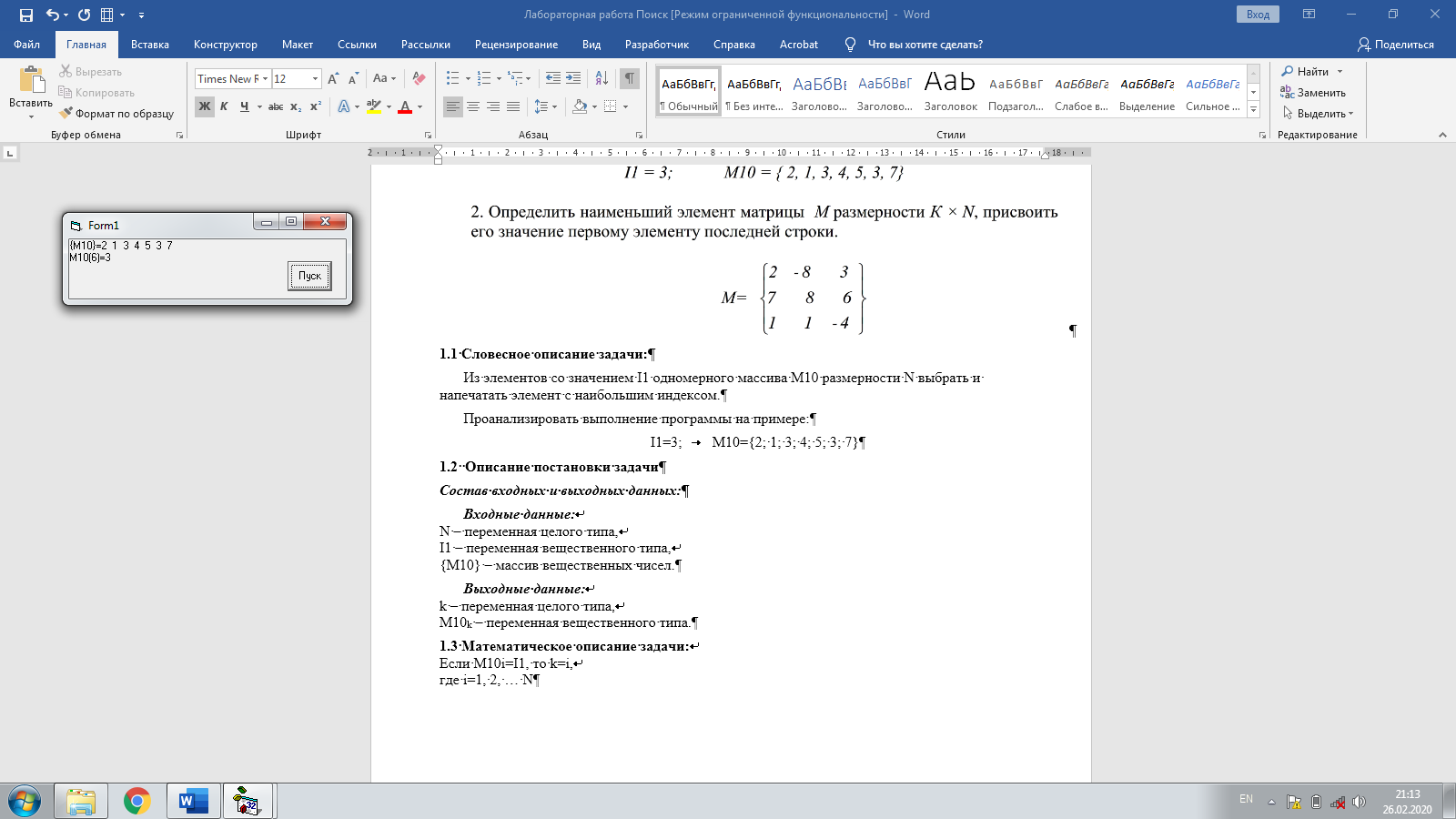The width and height of the screenshot is (1456, 819).
Task: Open the Файл tab
Action: [27, 45]
